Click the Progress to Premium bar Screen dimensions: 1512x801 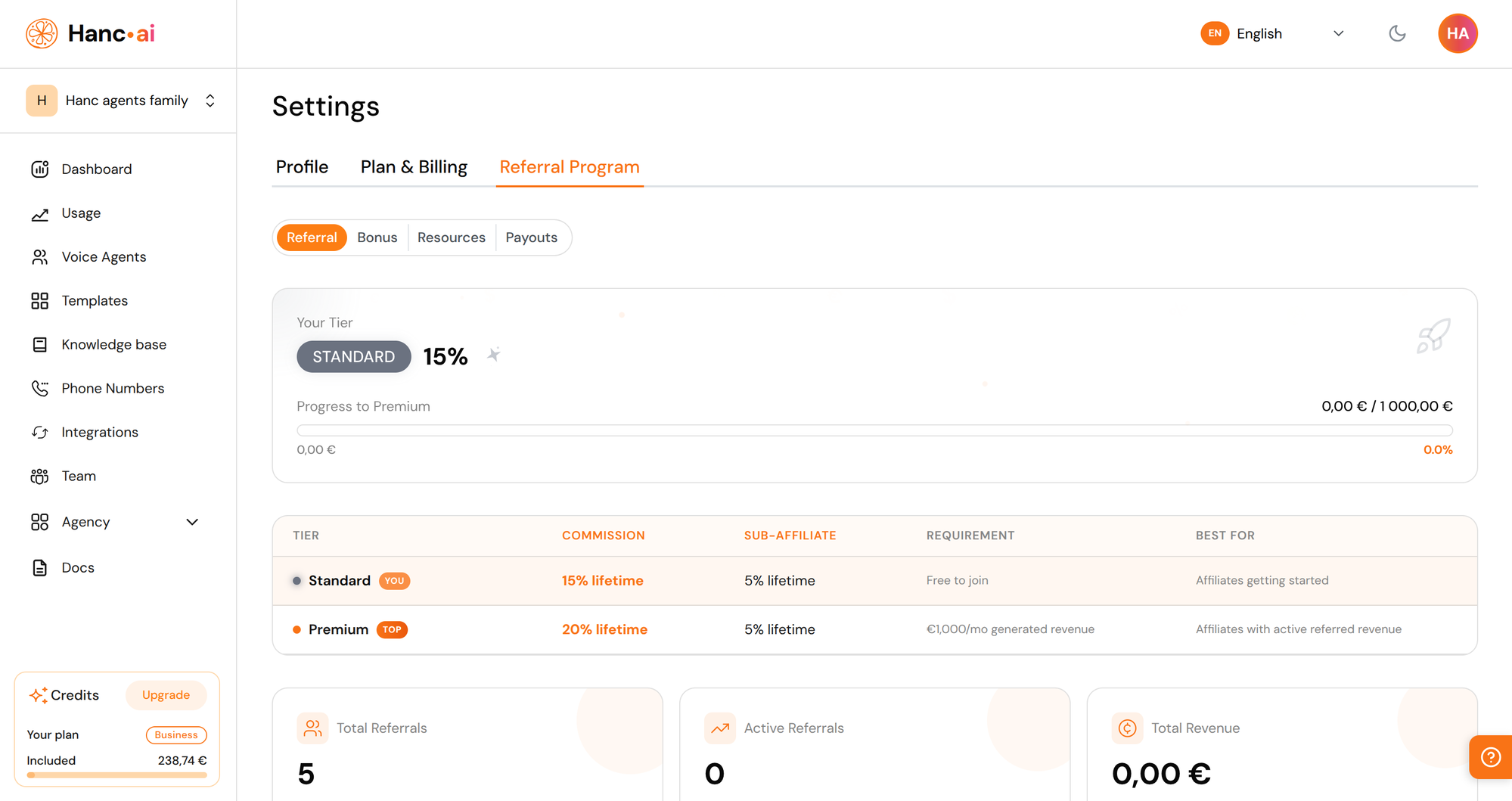[x=874, y=430]
